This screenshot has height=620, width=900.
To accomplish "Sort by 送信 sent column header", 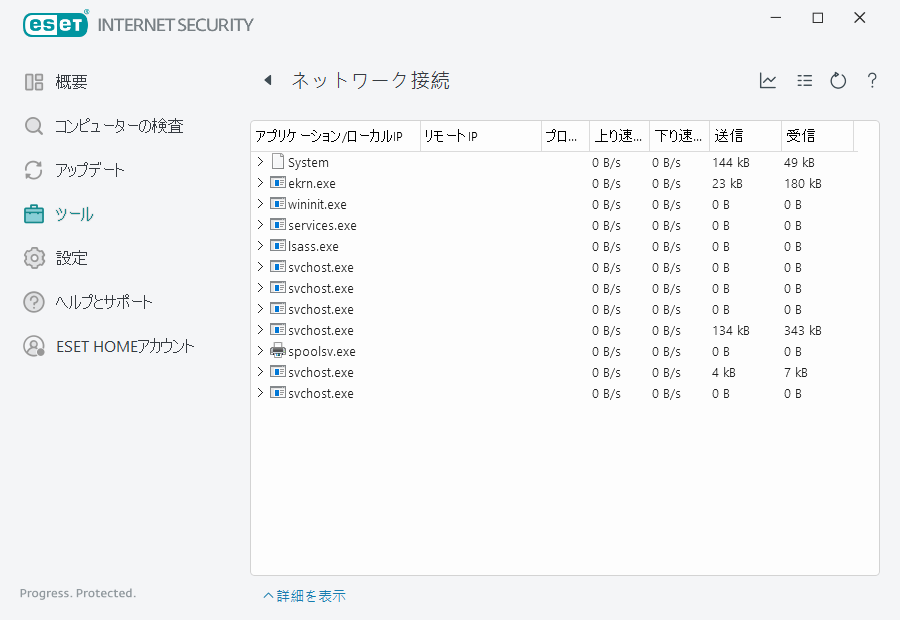I will point(746,136).
